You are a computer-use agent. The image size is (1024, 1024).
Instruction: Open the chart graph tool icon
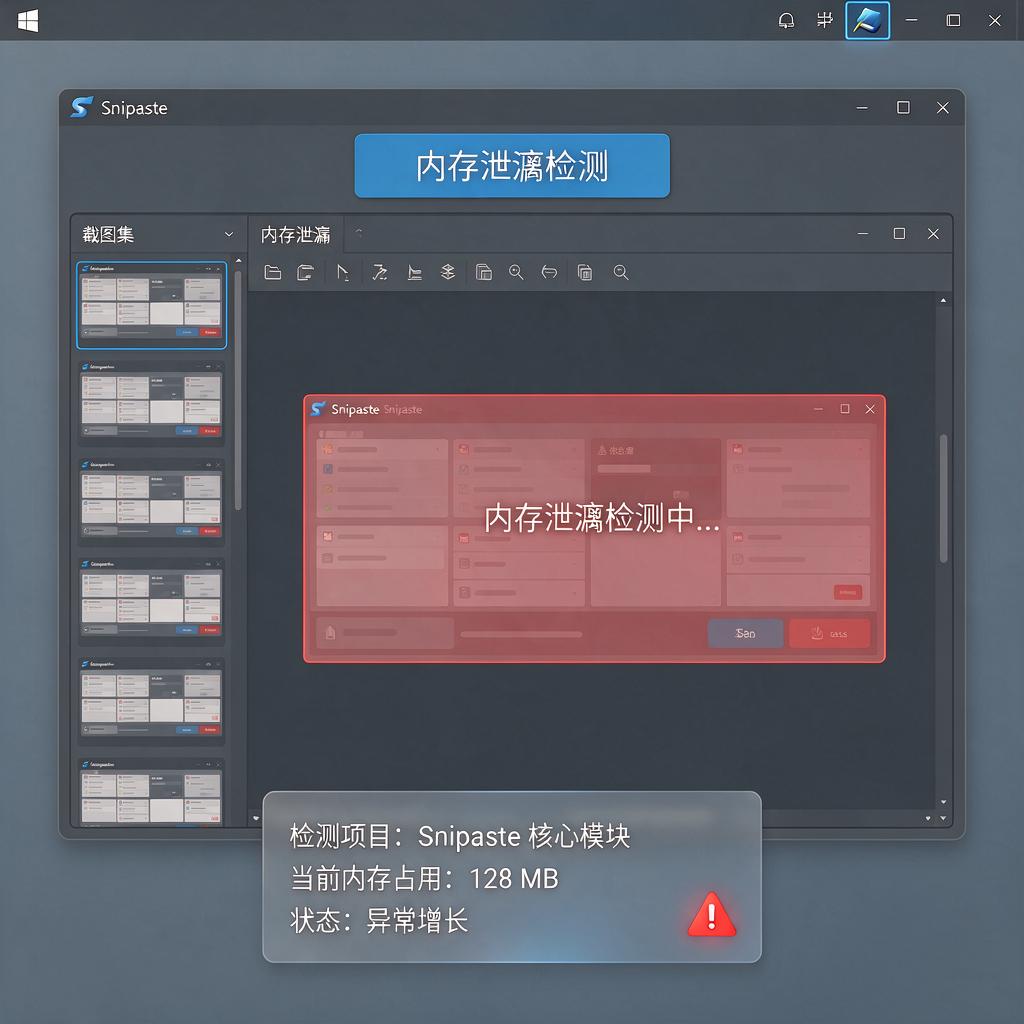click(x=414, y=272)
